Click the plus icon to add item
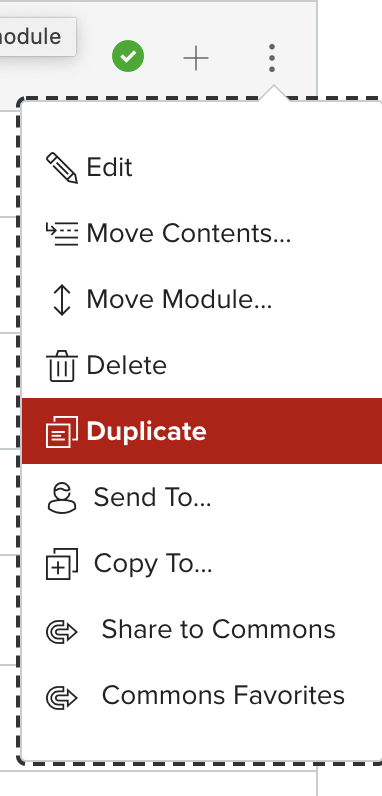This screenshot has height=796, width=382. (x=196, y=59)
